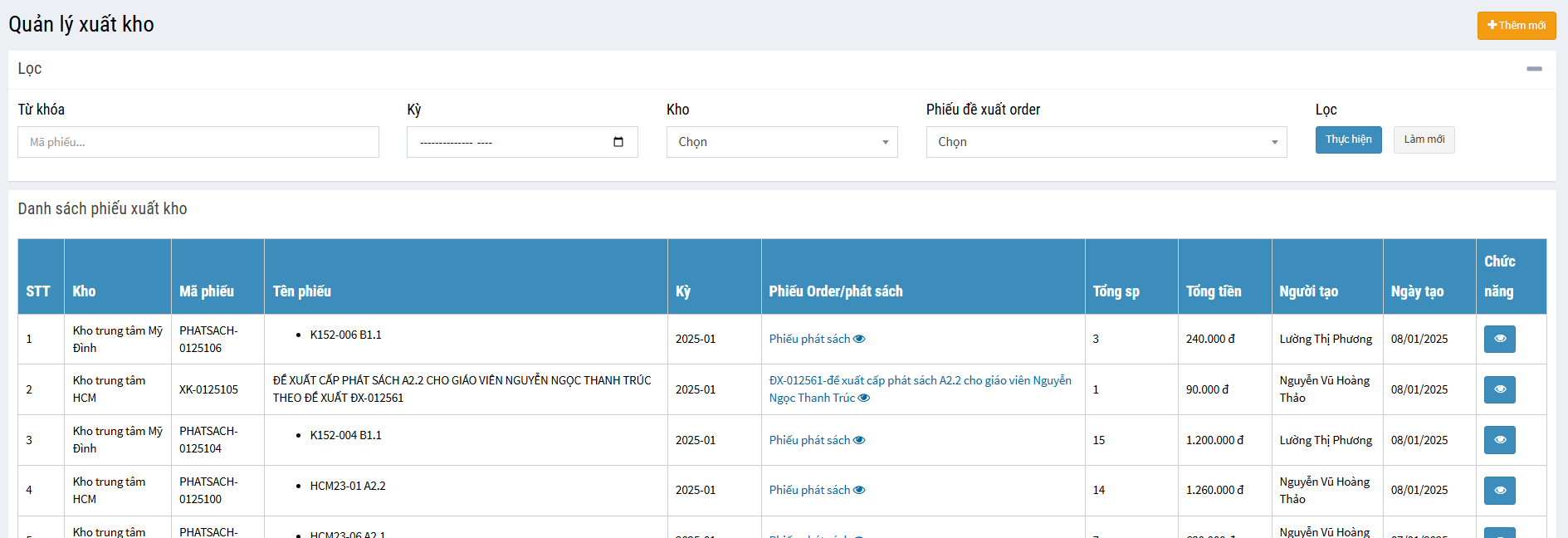The width and height of the screenshot is (1568, 538).
Task: Expand the Phiếu đề xuất order dropdown
Action: 1106,142
